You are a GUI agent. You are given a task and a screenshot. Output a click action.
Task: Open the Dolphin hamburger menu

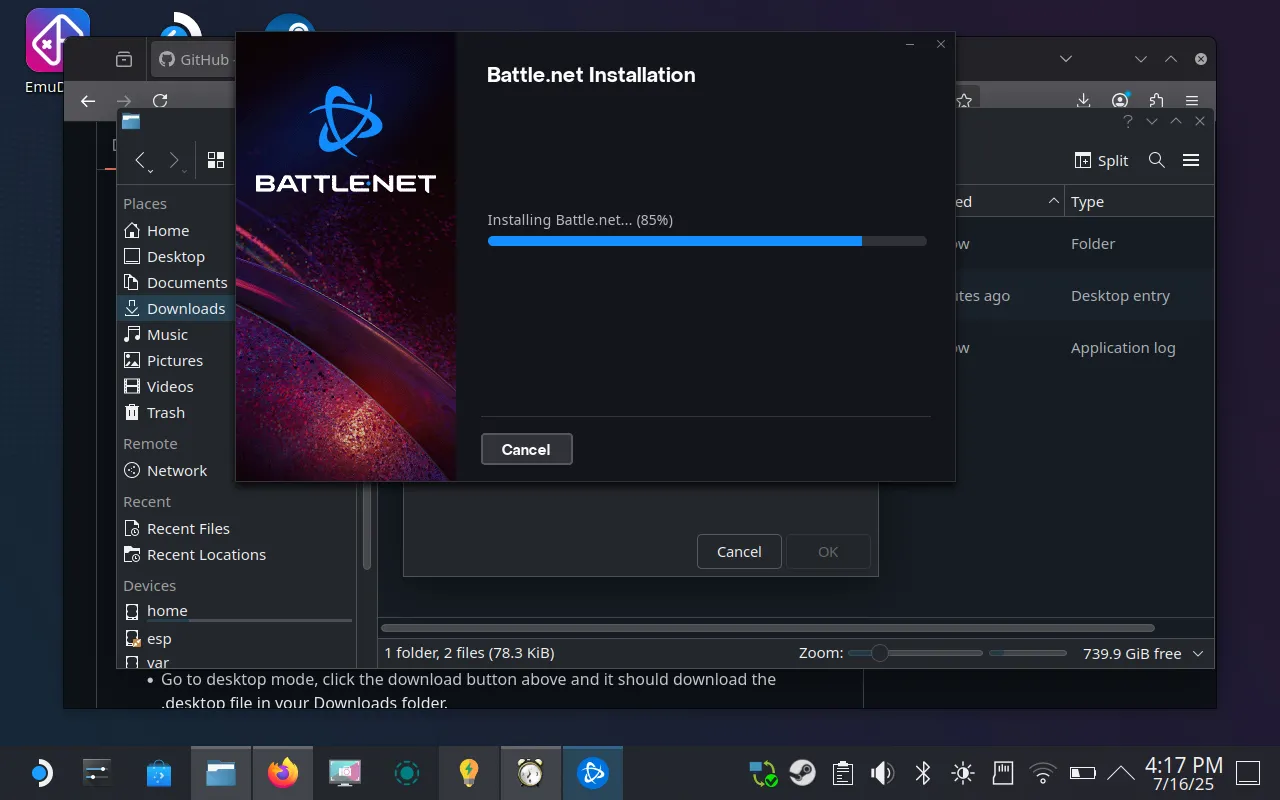[1191, 160]
